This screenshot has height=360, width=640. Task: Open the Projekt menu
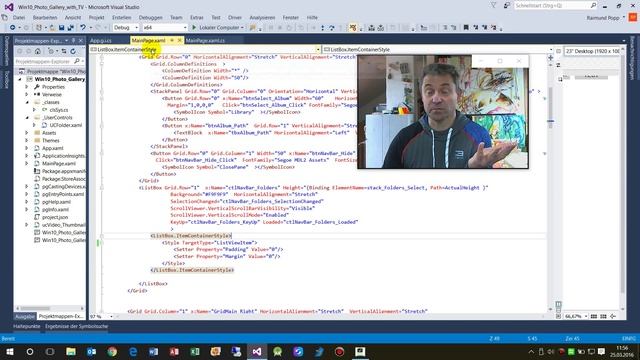96,18
